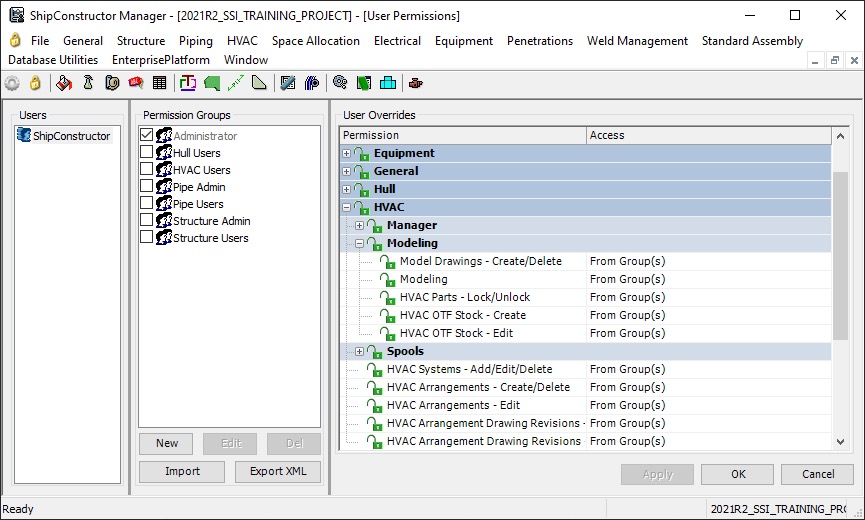Toggle the Administrator group checkbox
The width and height of the screenshot is (865, 520).
pos(146,135)
